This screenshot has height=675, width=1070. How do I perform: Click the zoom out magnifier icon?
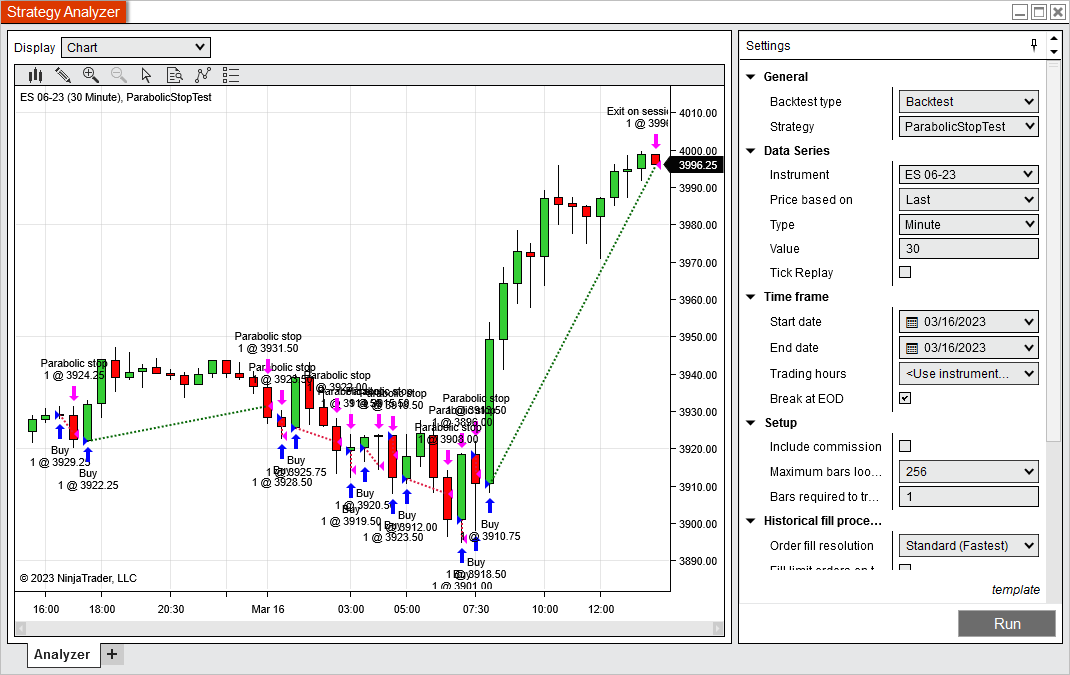click(x=119, y=75)
